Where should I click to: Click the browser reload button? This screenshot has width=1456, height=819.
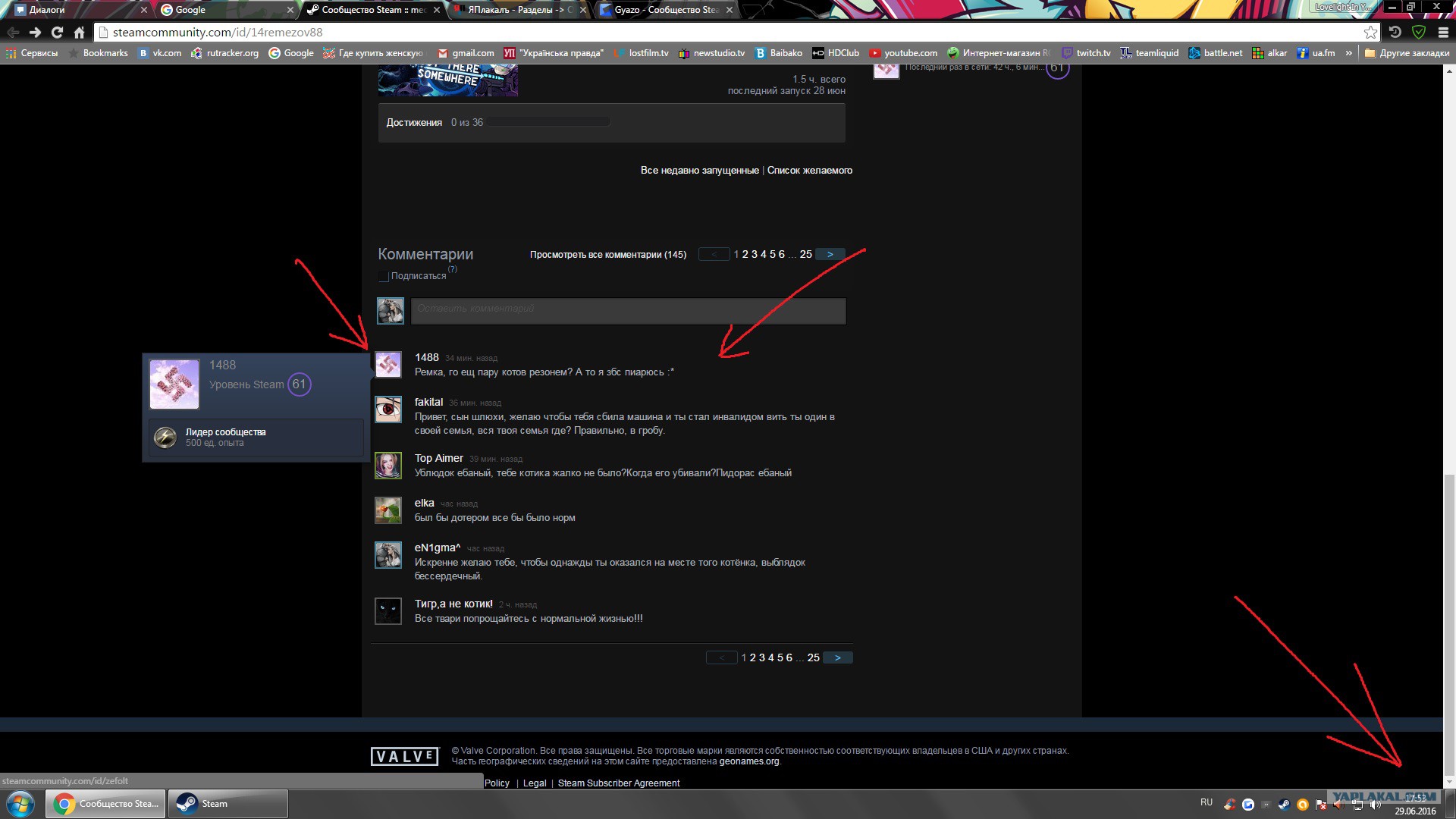click(57, 33)
